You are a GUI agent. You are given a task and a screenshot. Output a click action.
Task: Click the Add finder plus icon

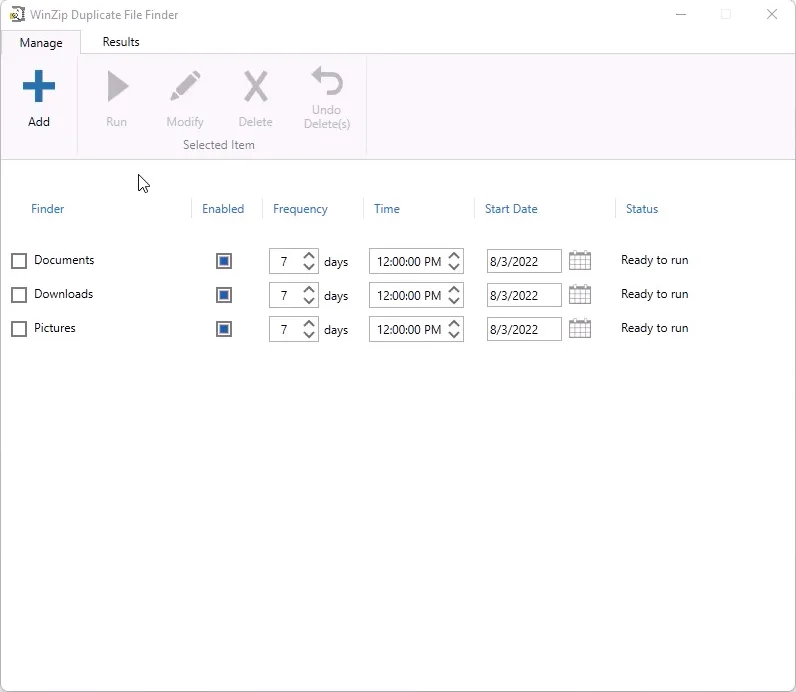point(39,86)
